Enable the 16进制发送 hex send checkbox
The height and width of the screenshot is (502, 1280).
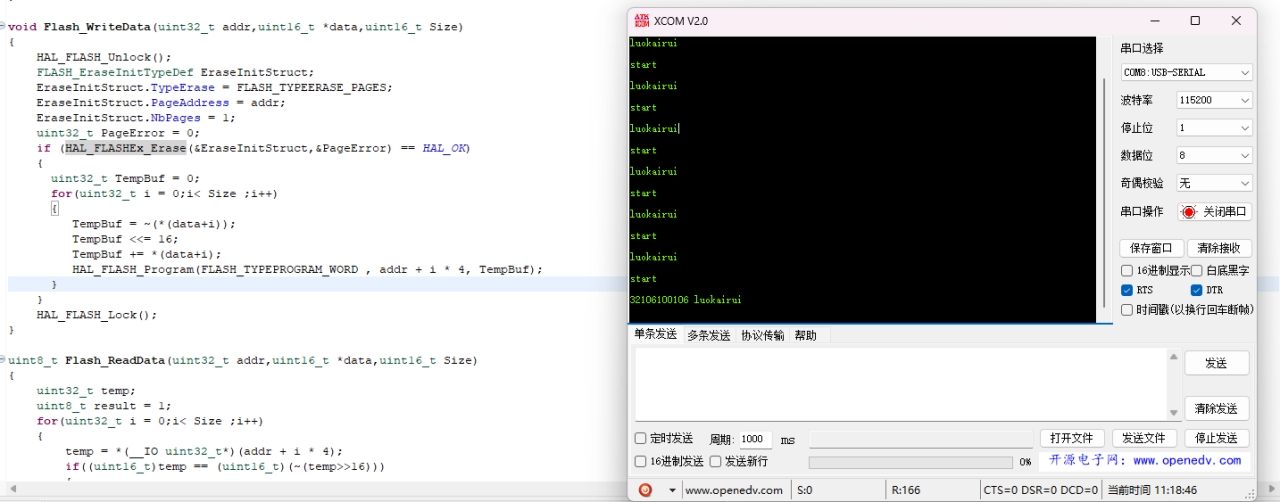tap(641, 461)
